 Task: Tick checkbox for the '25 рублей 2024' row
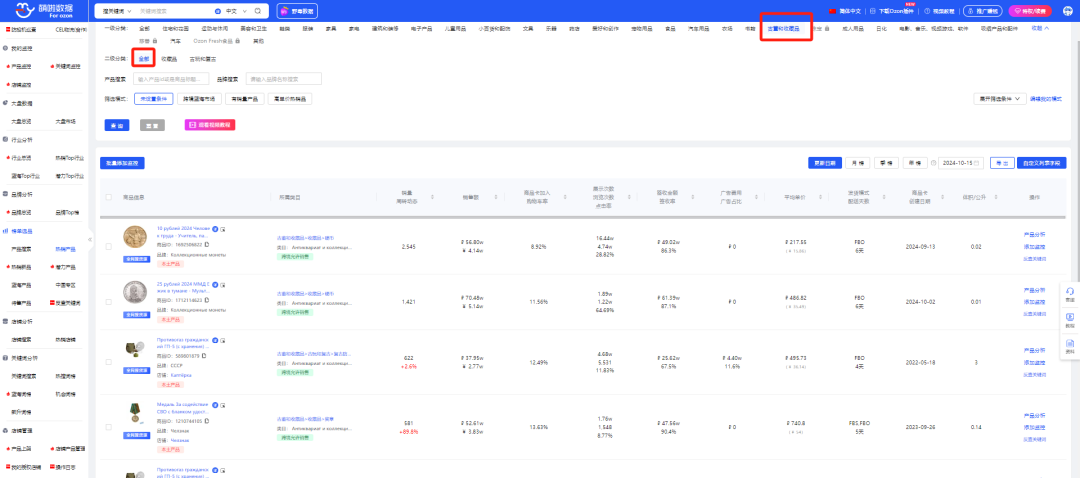109,302
